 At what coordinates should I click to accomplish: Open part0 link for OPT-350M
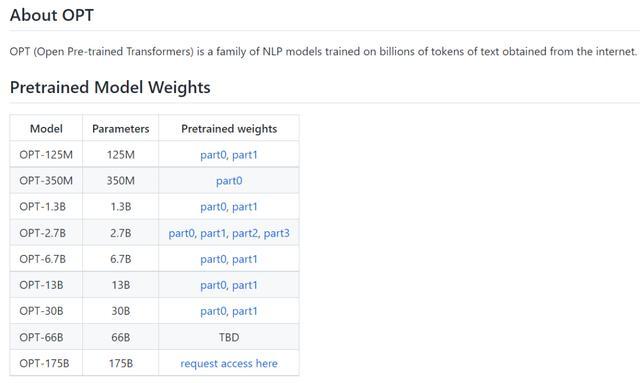pos(229,181)
